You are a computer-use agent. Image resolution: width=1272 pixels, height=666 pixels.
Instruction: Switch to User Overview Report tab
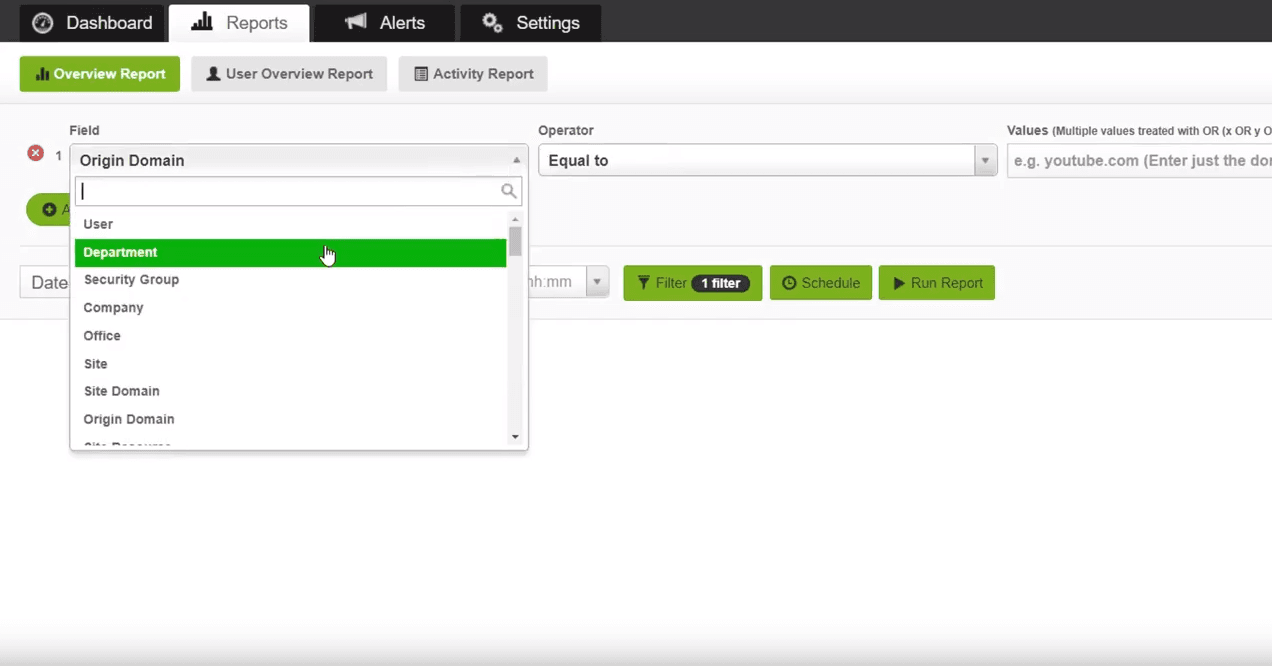289,74
